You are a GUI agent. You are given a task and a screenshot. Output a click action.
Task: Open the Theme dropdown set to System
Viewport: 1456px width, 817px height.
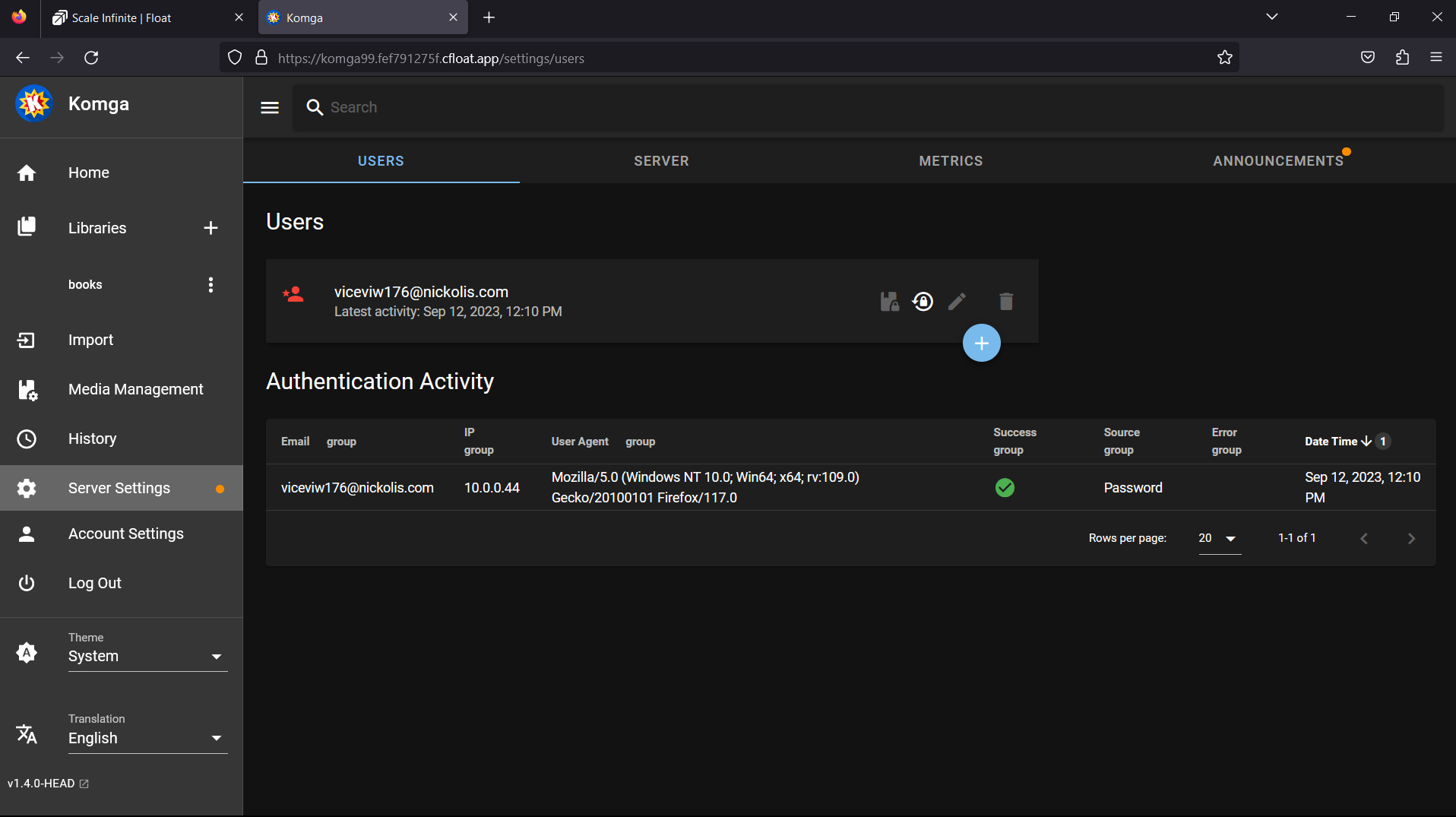click(147, 656)
